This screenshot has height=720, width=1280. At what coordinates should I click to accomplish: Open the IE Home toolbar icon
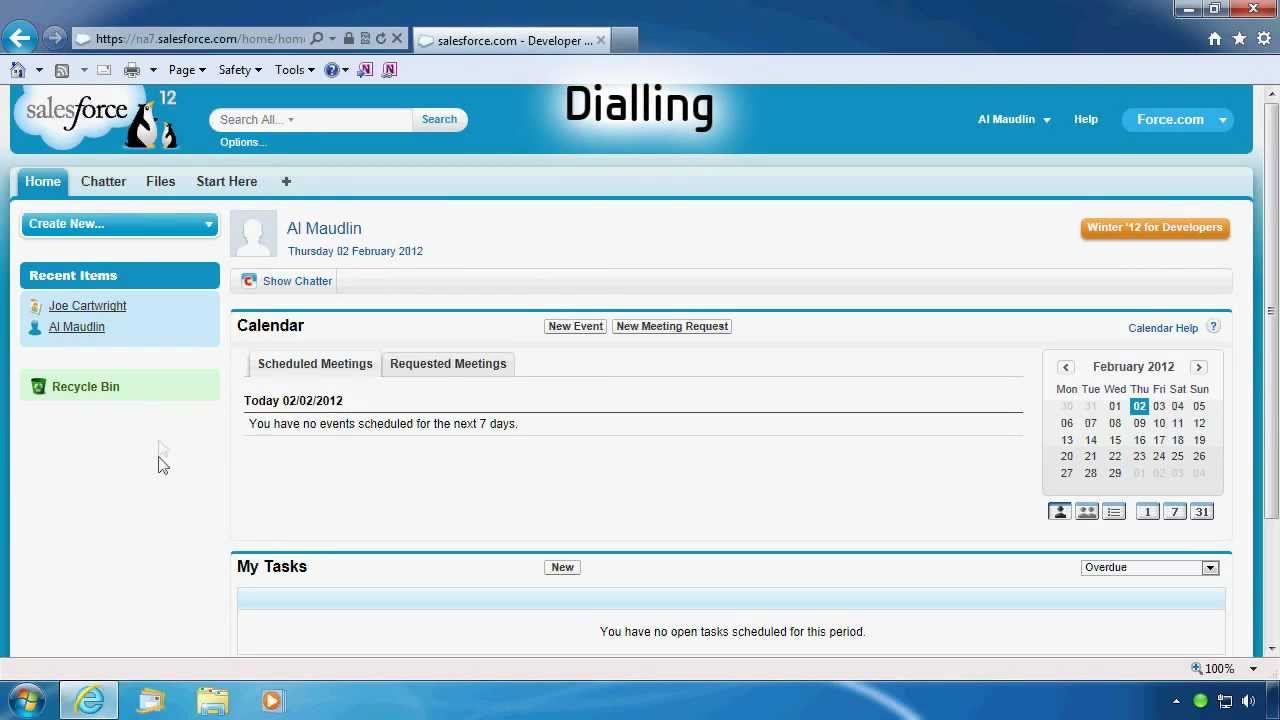coord(17,70)
